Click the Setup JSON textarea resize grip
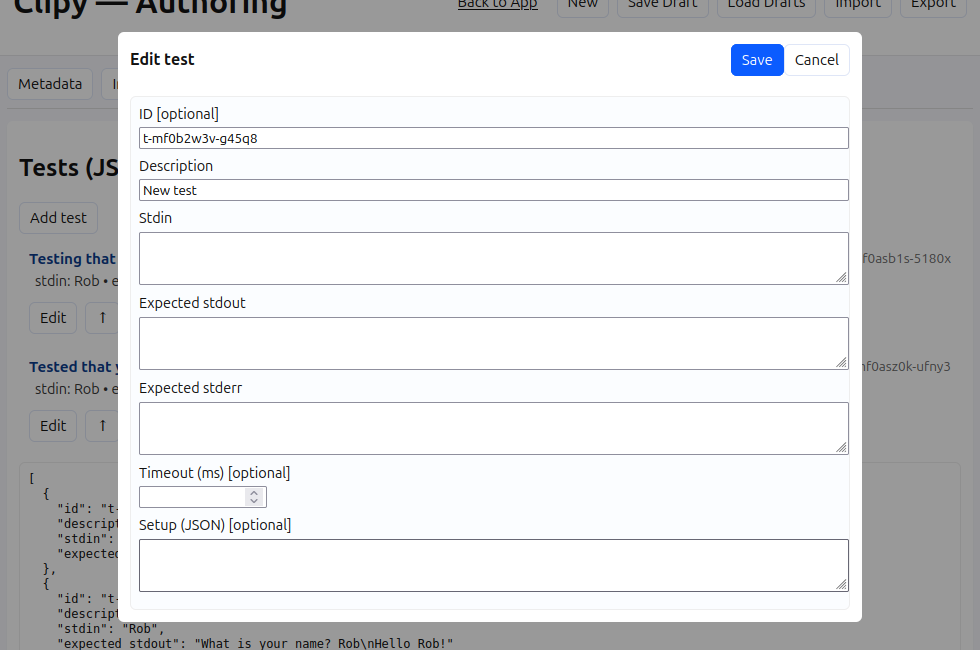This screenshot has height=650, width=980. click(x=842, y=584)
